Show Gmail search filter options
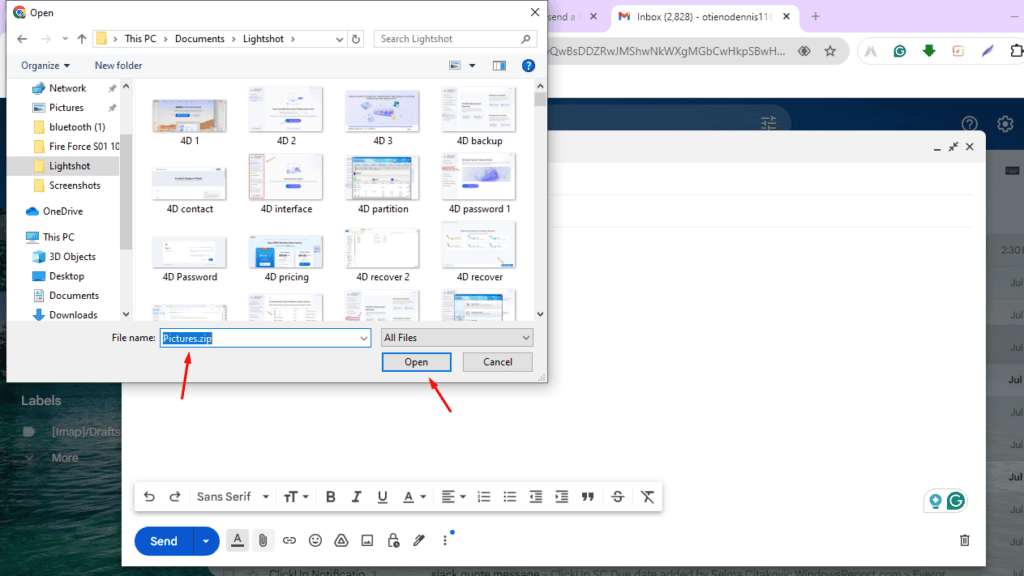 (x=768, y=122)
